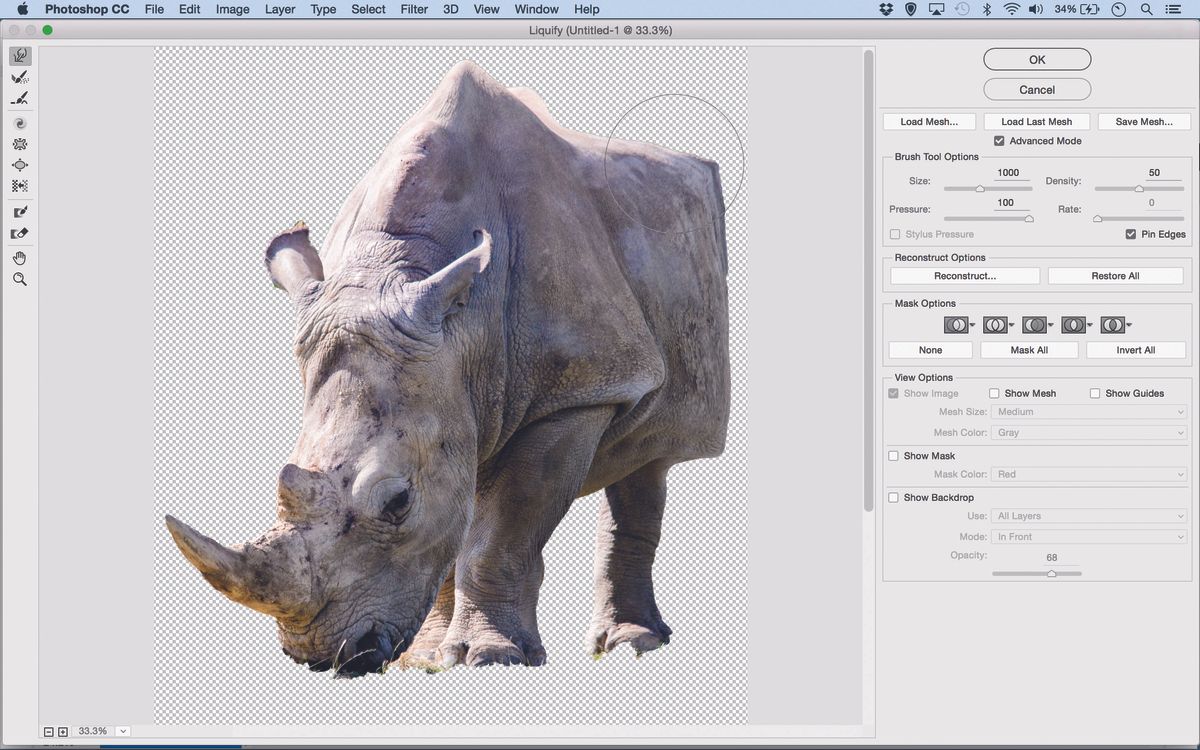Pick the Thaw Mask tool

(x=20, y=232)
